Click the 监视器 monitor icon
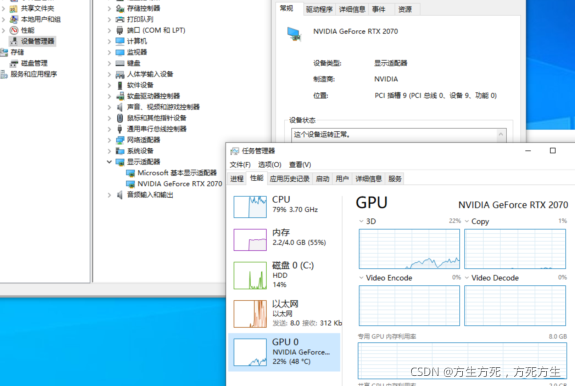The image size is (576, 387). click(x=120, y=52)
